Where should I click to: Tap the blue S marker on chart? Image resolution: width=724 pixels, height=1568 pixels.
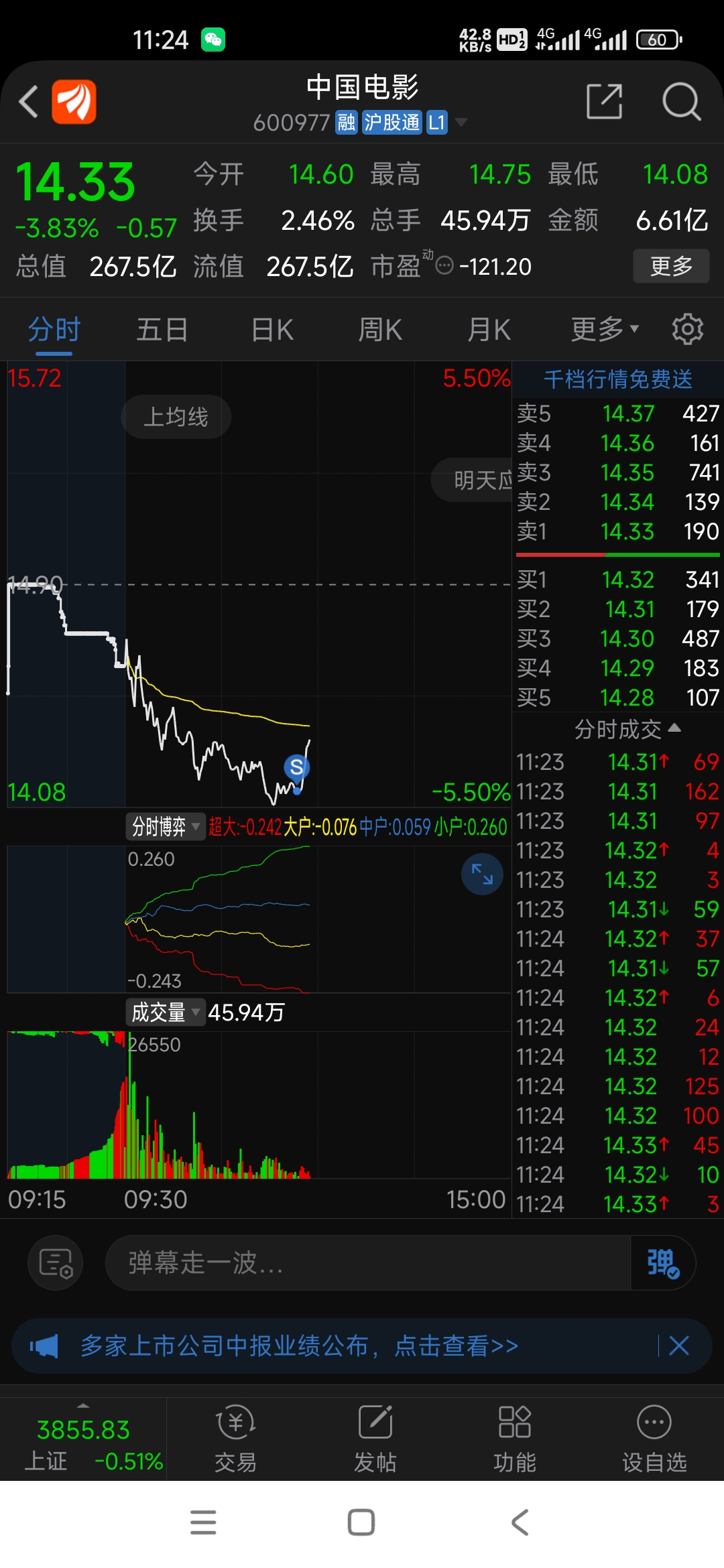click(296, 767)
